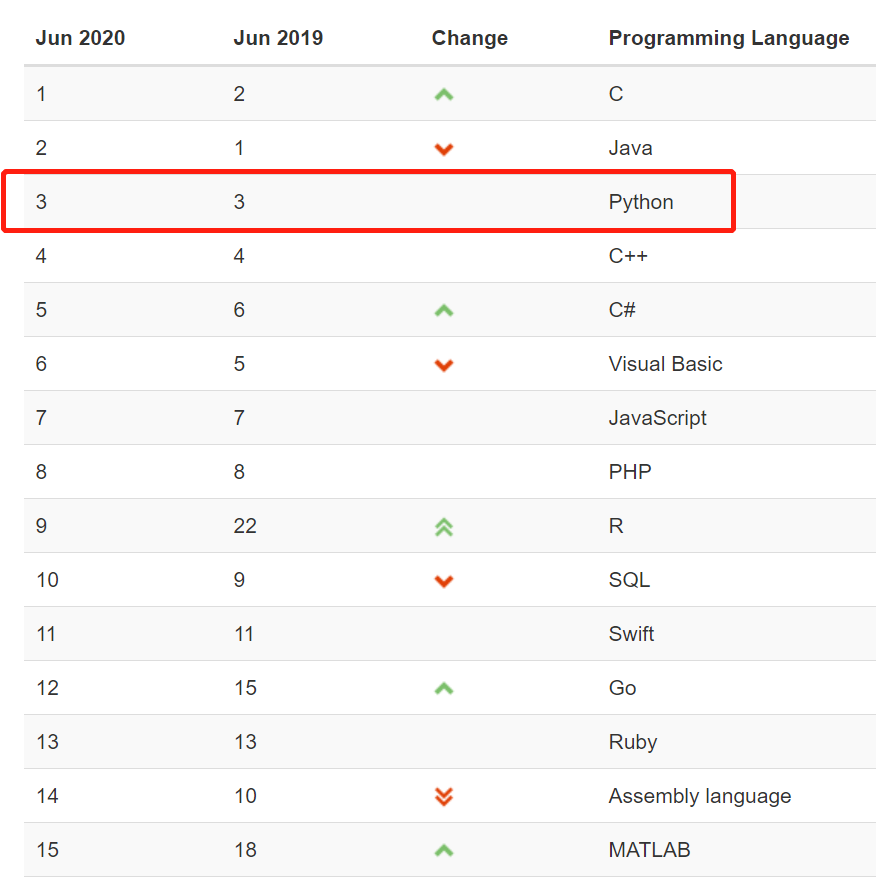Click the 22 rank value in R row
Viewport: 876px width, 888px height.
[x=245, y=526]
